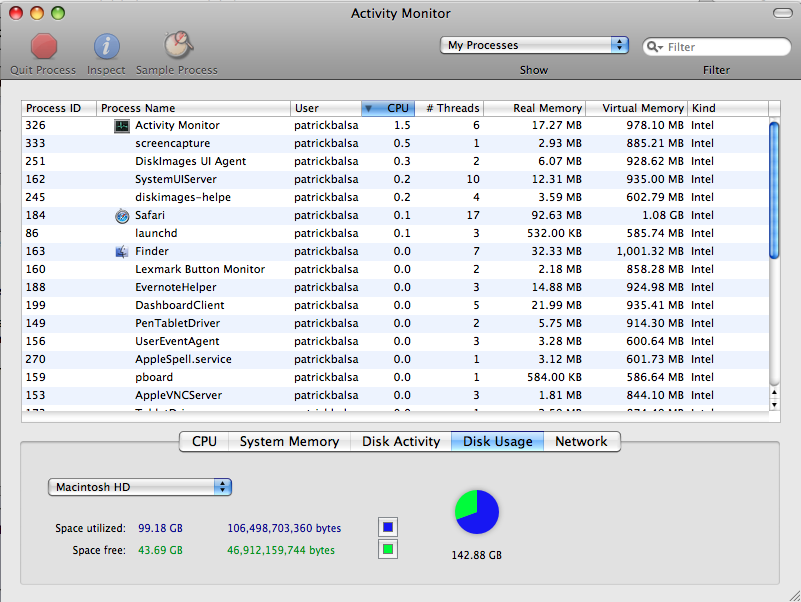Viewport: 801px width, 602px height.
Task: Click the 142.88 GB total capacity label
Action: (477, 555)
